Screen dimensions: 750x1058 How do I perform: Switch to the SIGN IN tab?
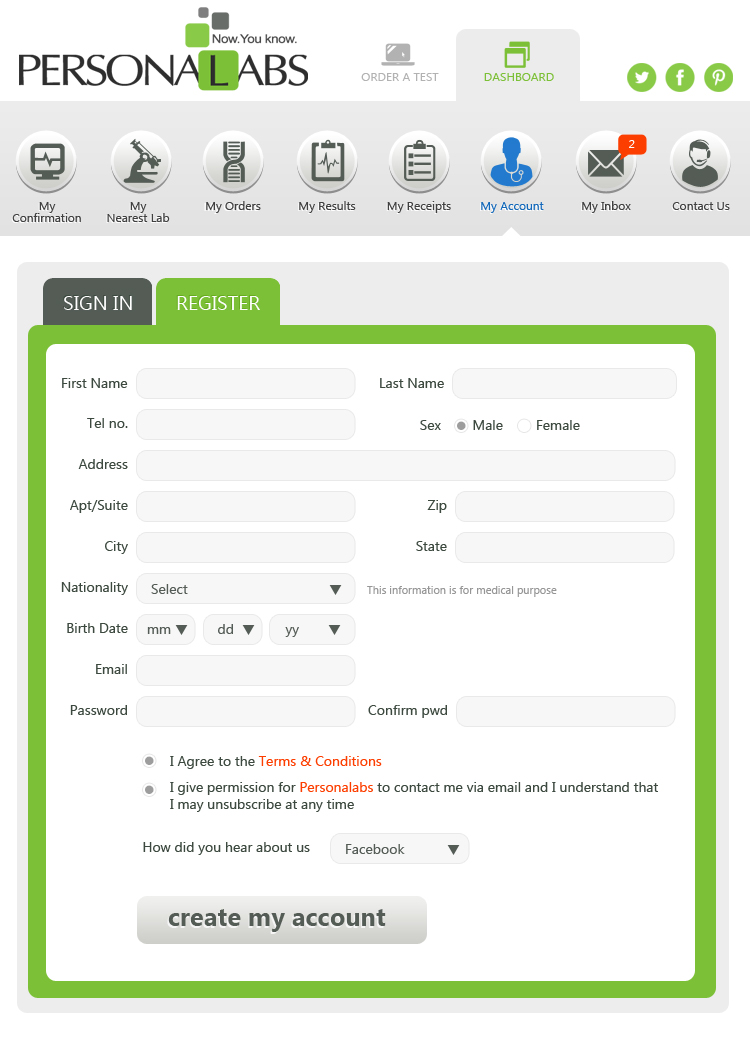98,302
